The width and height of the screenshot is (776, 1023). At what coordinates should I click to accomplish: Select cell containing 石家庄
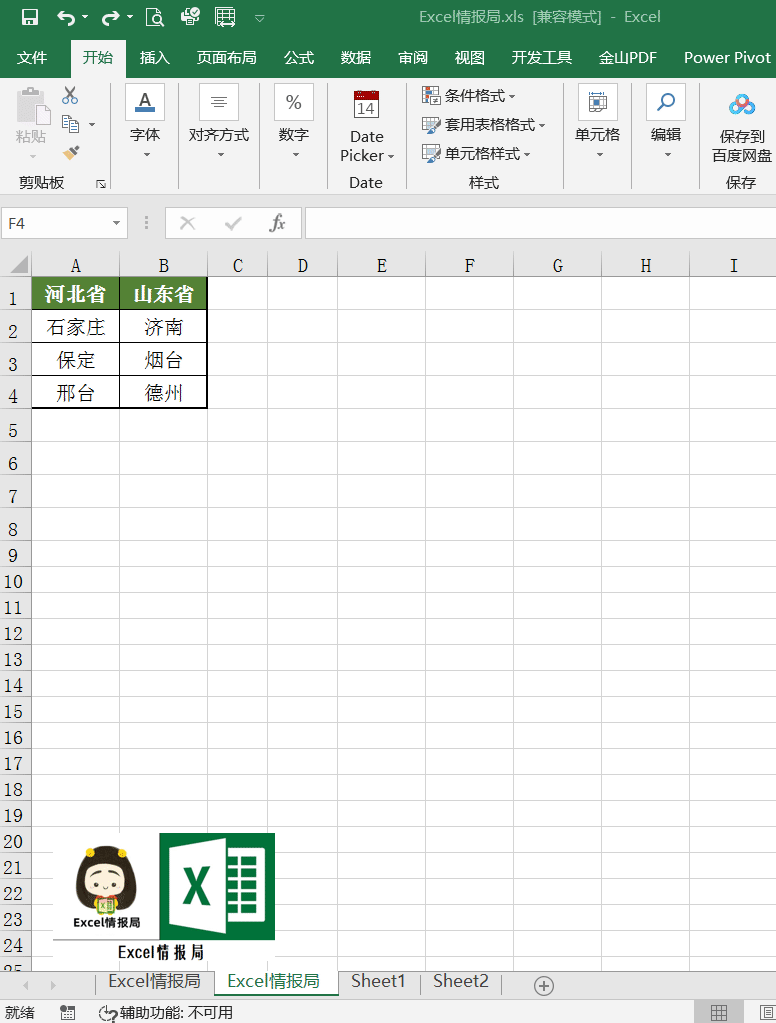tap(76, 326)
